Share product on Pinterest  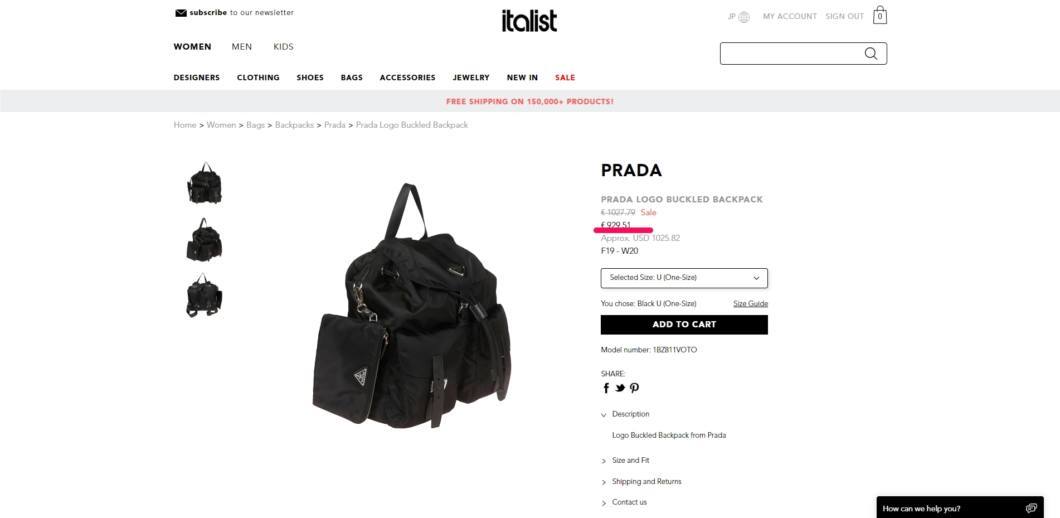(x=634, y=388)
